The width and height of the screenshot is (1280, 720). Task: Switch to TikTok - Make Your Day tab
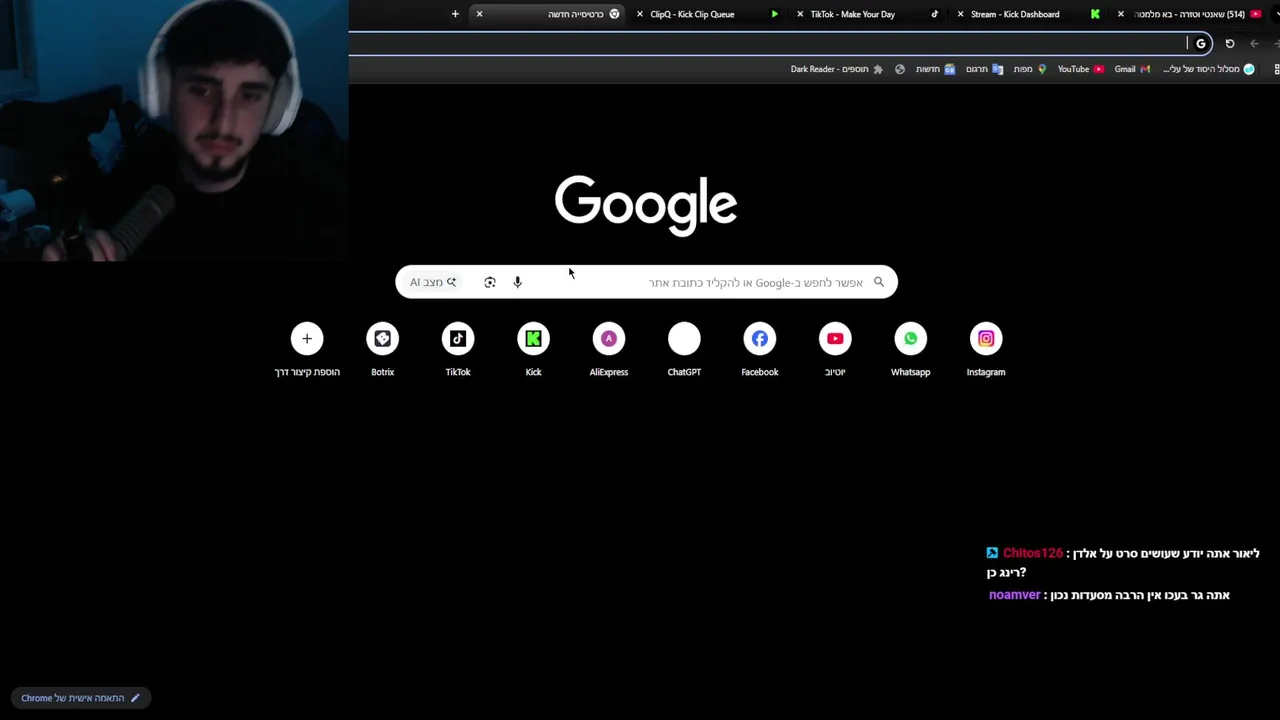(x=870, y=14)
